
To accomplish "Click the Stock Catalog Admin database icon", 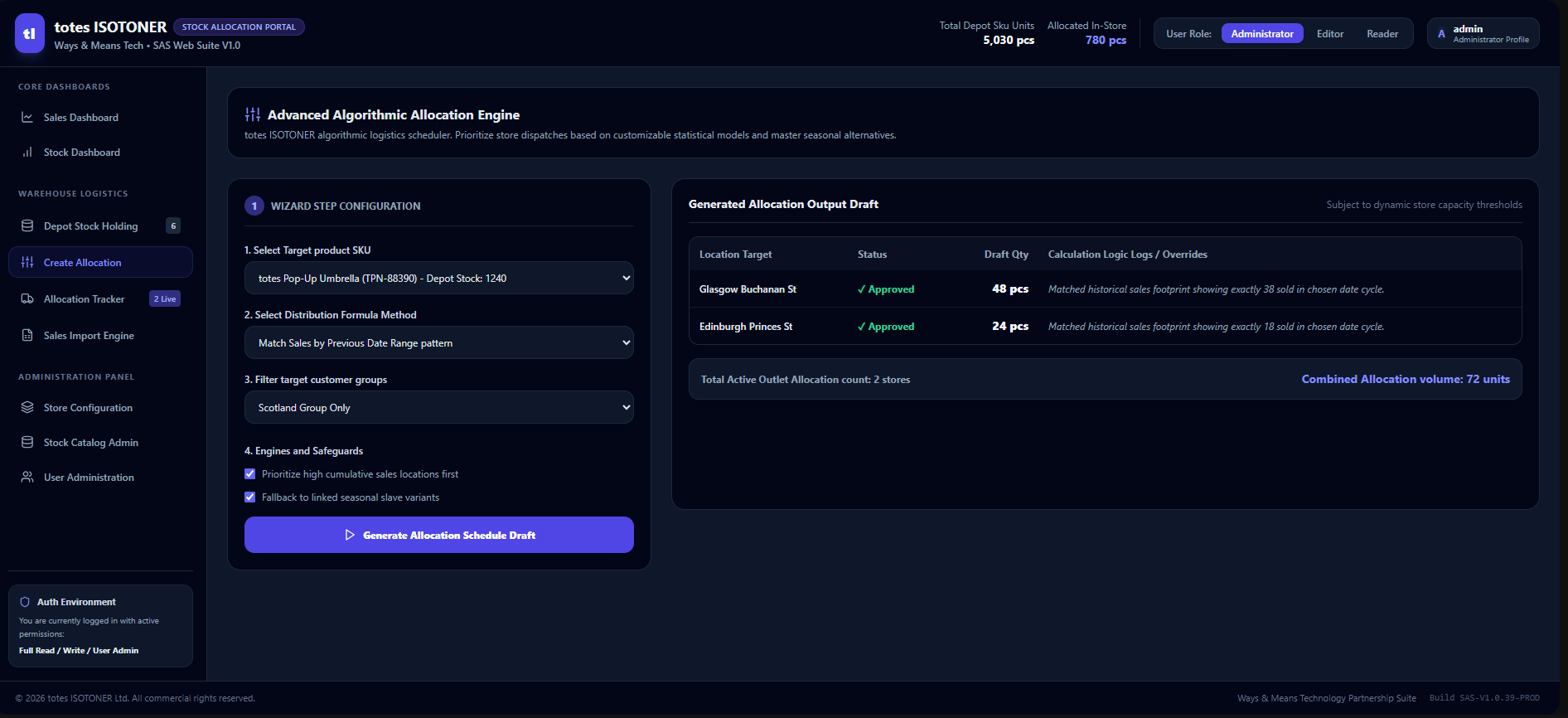I will (x=27, y=443).
